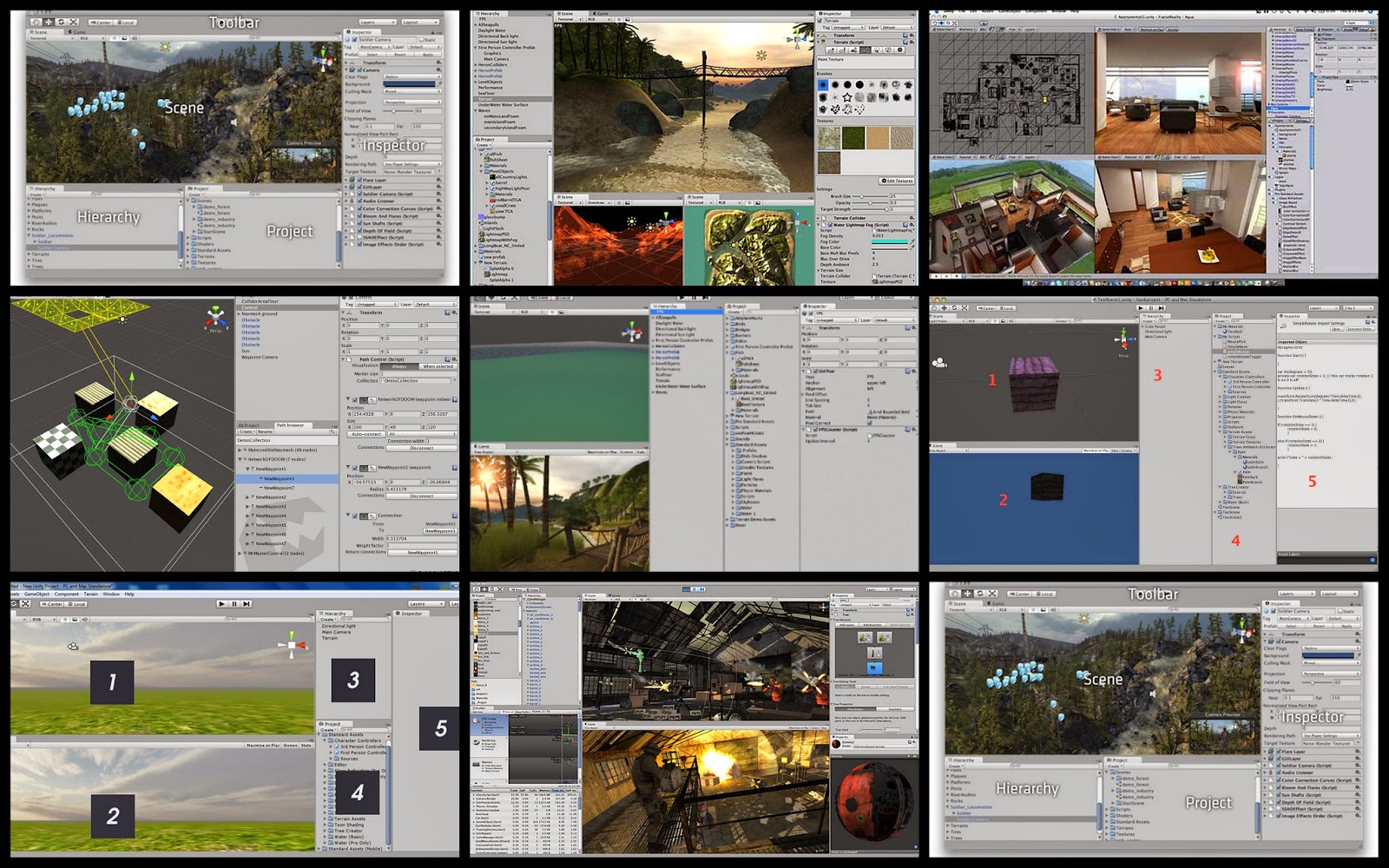
Task: Click Disconnect under NetworkOFDOOM Connections
Action: click(x=422, y=448)
